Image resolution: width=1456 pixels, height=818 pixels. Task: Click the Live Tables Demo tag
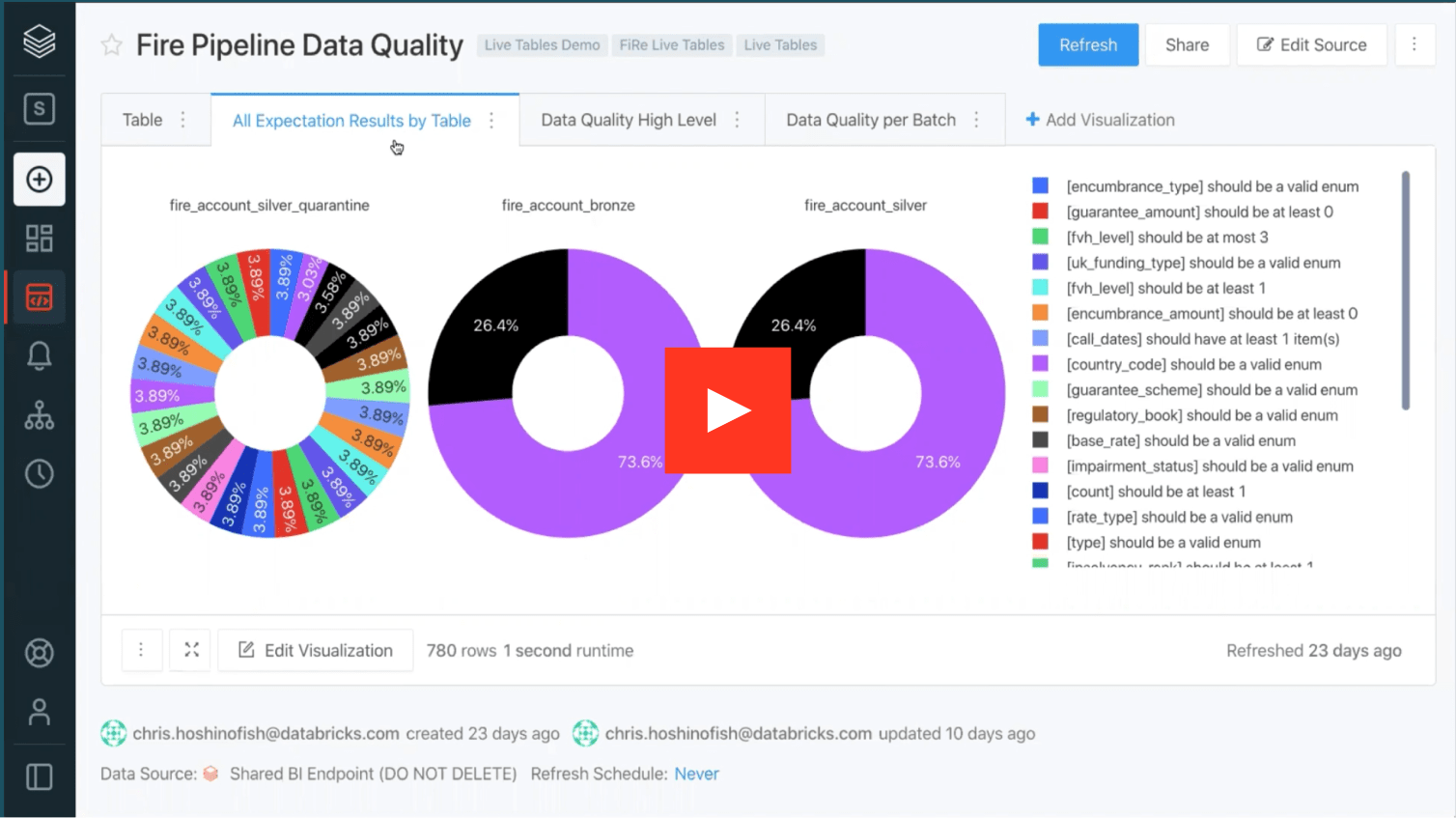point(542,45)
